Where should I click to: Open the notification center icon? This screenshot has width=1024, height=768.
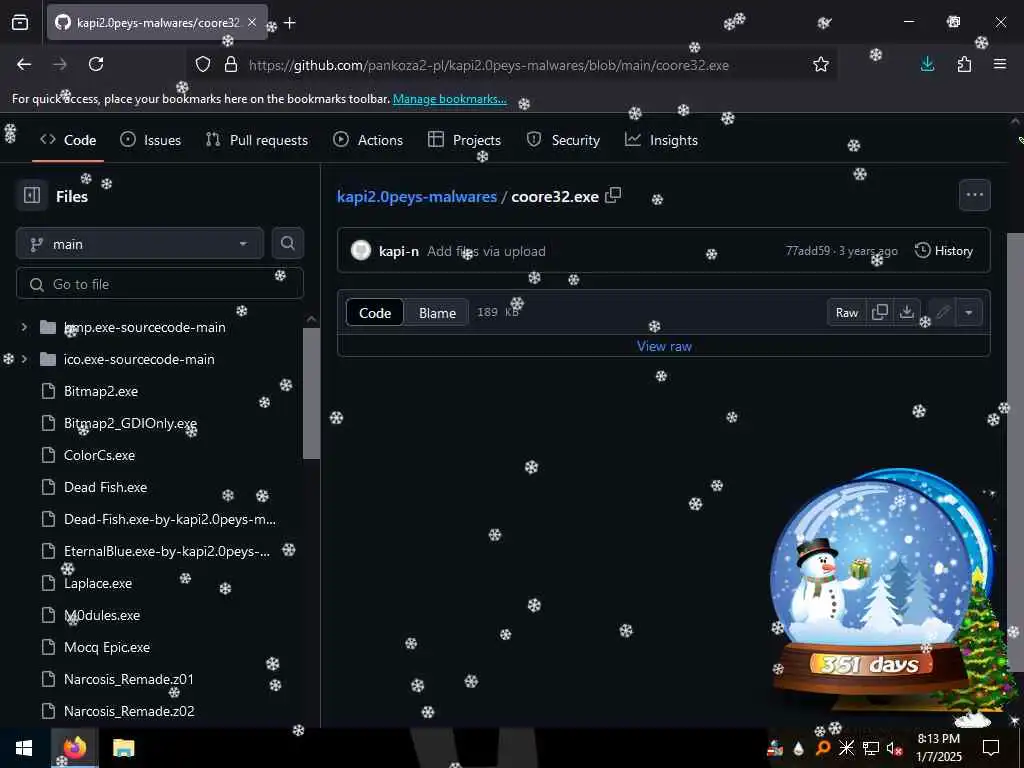[x=991, y=748]
